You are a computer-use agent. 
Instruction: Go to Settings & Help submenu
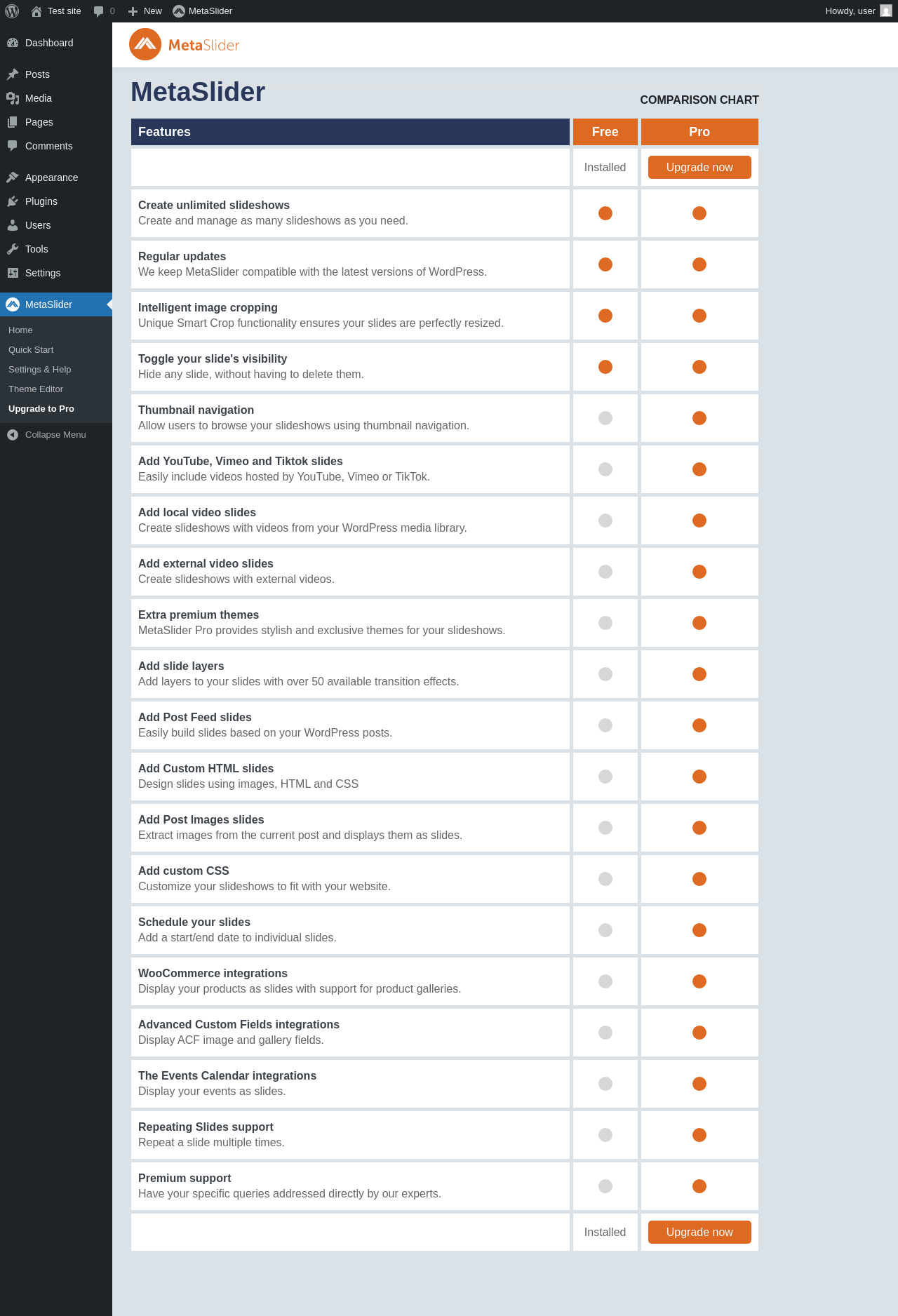tap(40, 370)
